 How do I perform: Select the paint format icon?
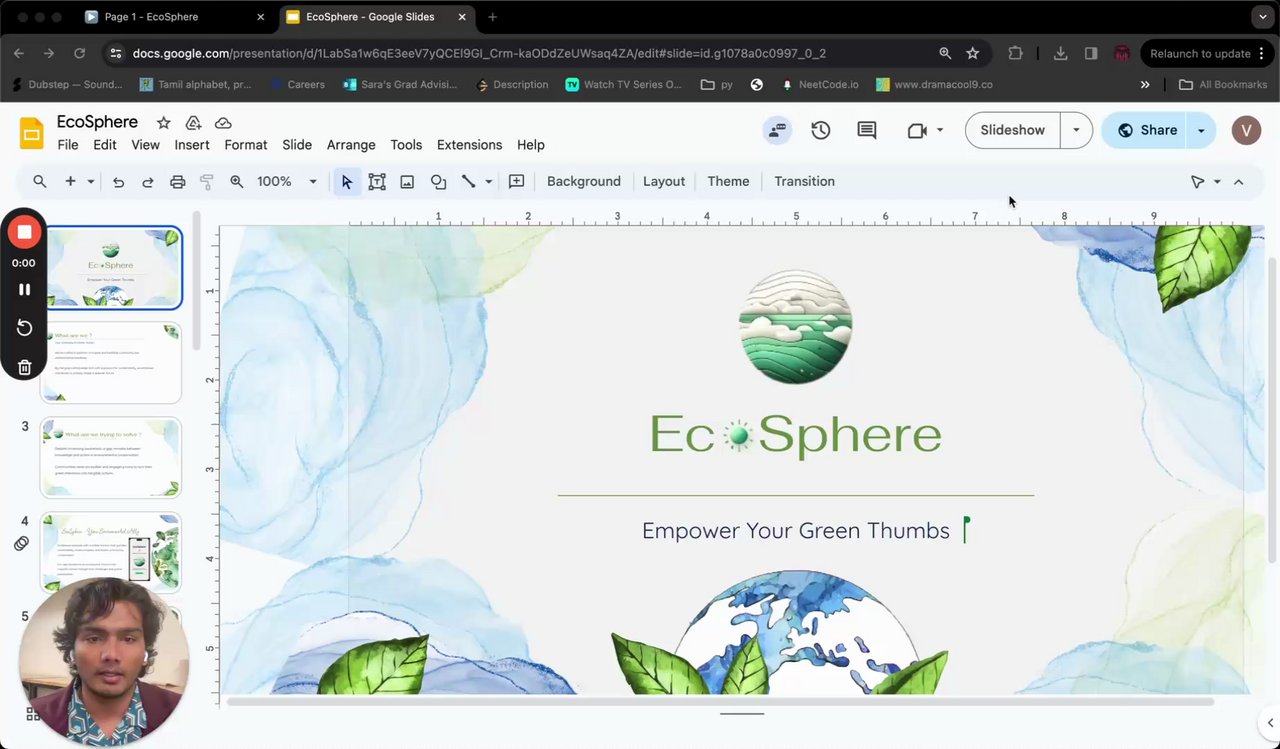[x=207, y=181]
